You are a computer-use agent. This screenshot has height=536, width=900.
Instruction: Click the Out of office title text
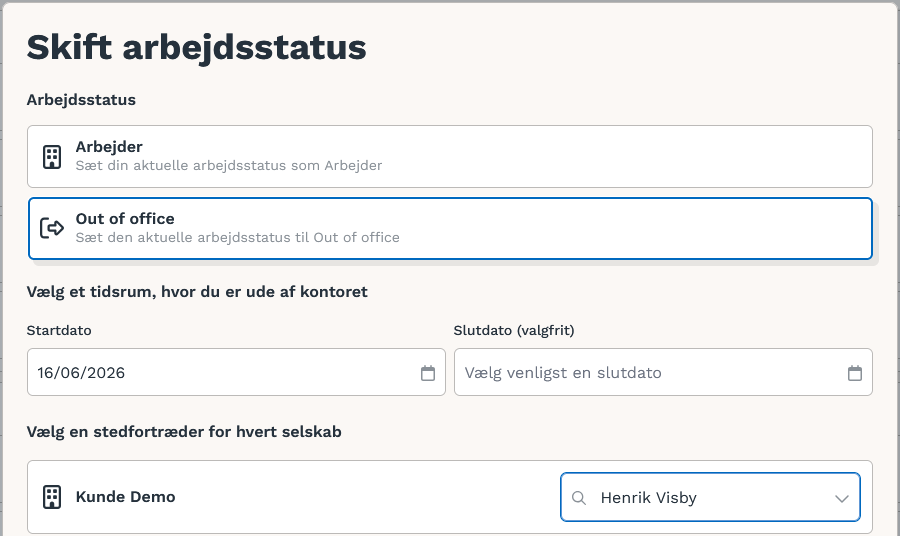(x=125, y=219)
